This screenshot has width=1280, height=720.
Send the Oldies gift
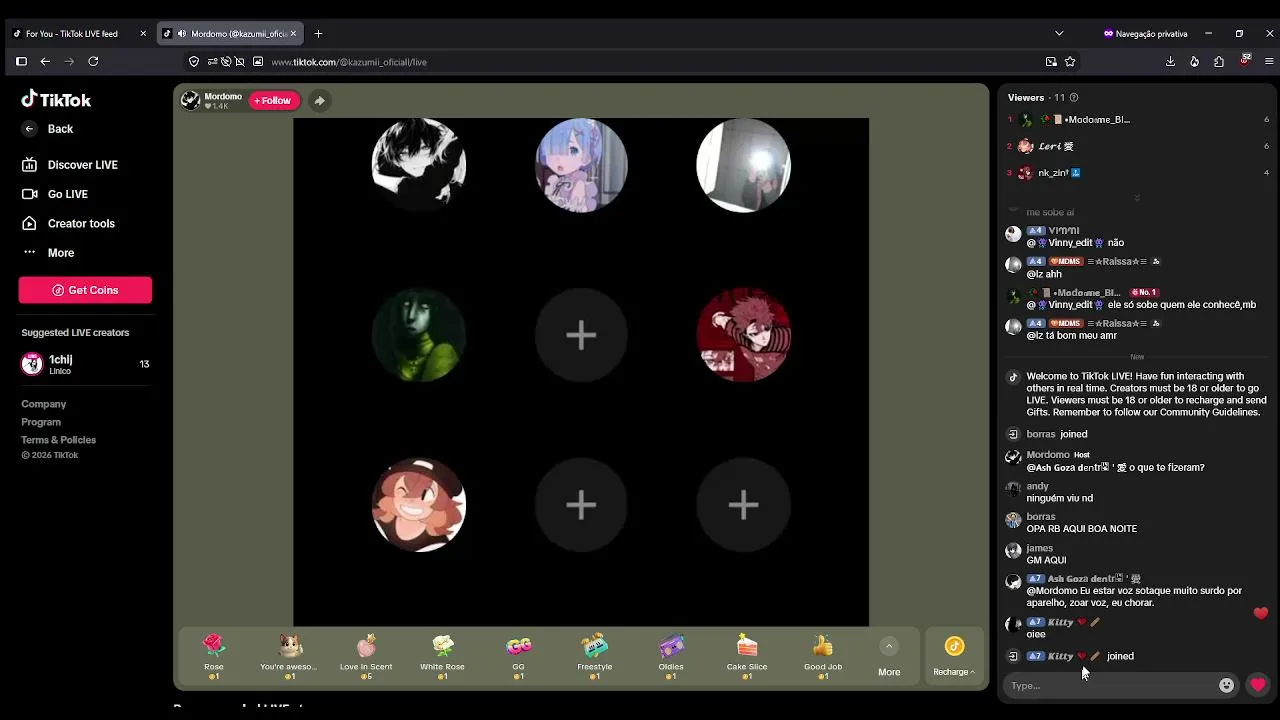[671, 656]
